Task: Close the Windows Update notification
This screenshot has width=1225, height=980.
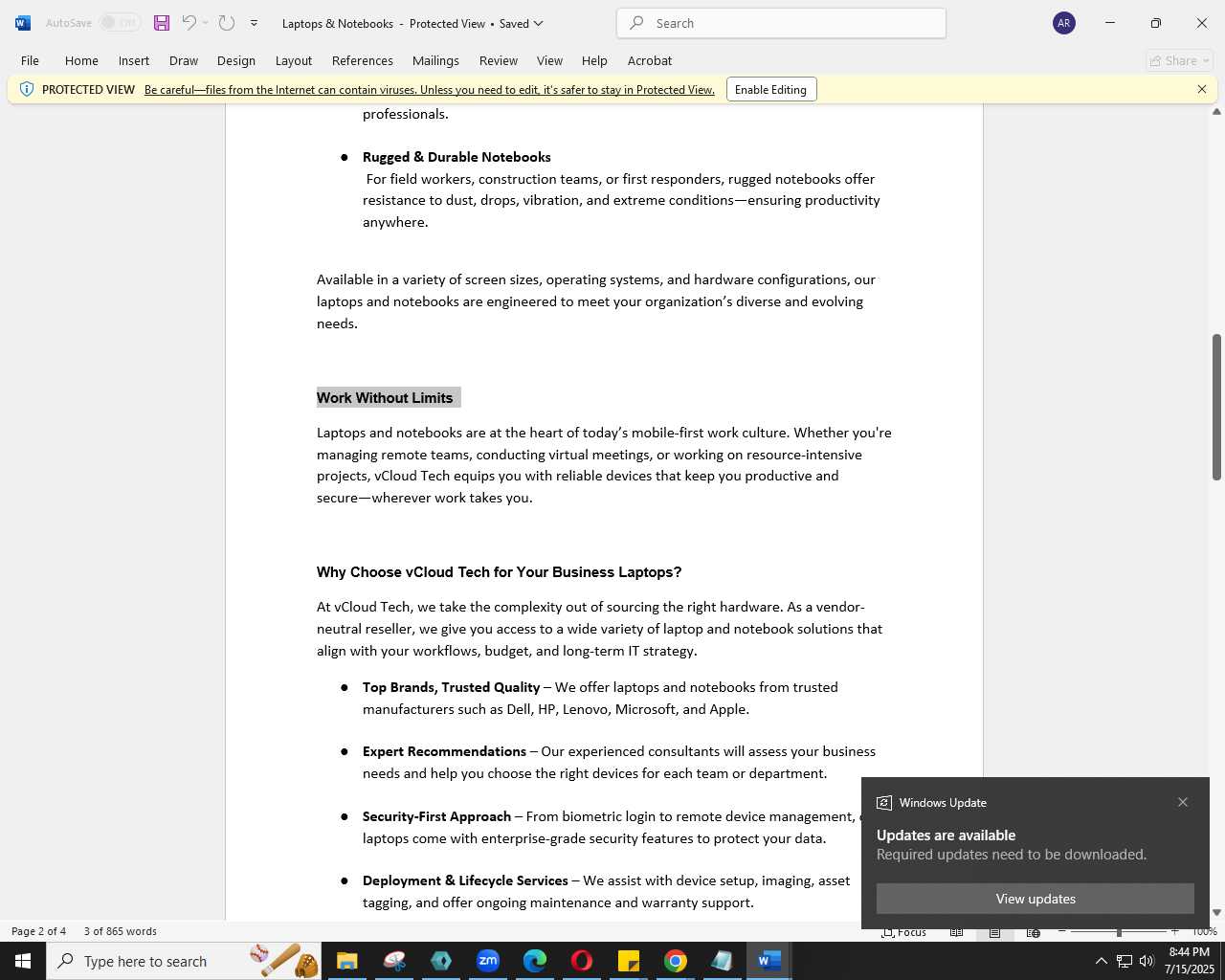Action: pos(1183,802)
